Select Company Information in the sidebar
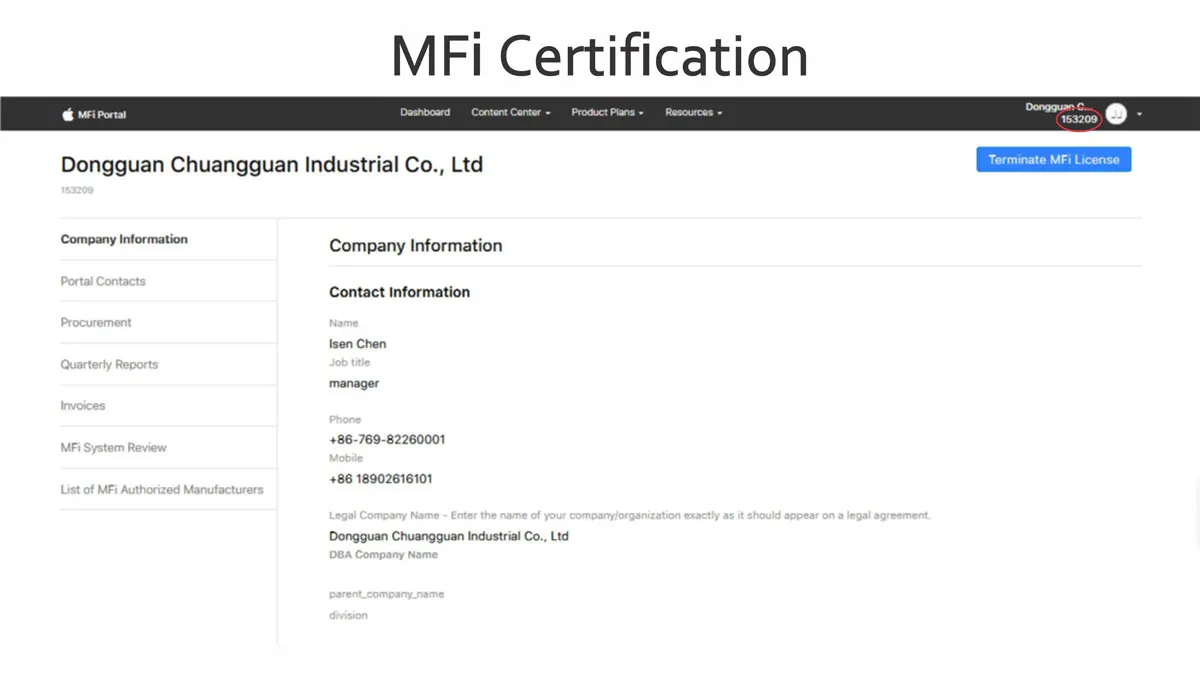The width and height of the screenshot is (1200, 690). tap(124, 239)
